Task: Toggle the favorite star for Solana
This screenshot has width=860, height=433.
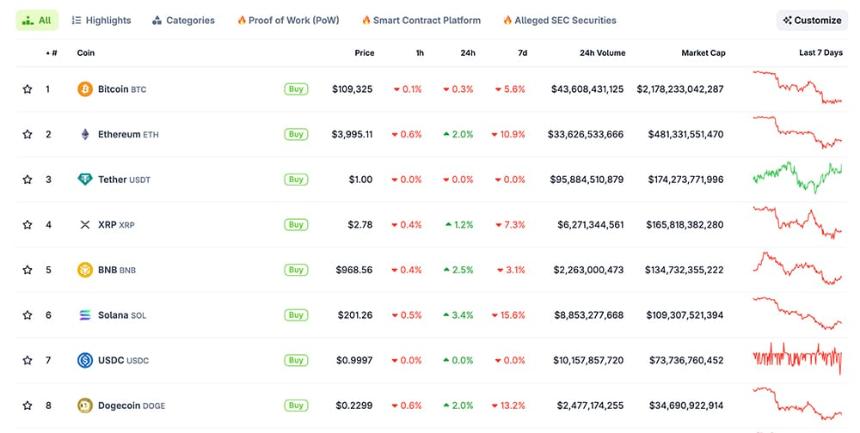Action: coord(27,315)
